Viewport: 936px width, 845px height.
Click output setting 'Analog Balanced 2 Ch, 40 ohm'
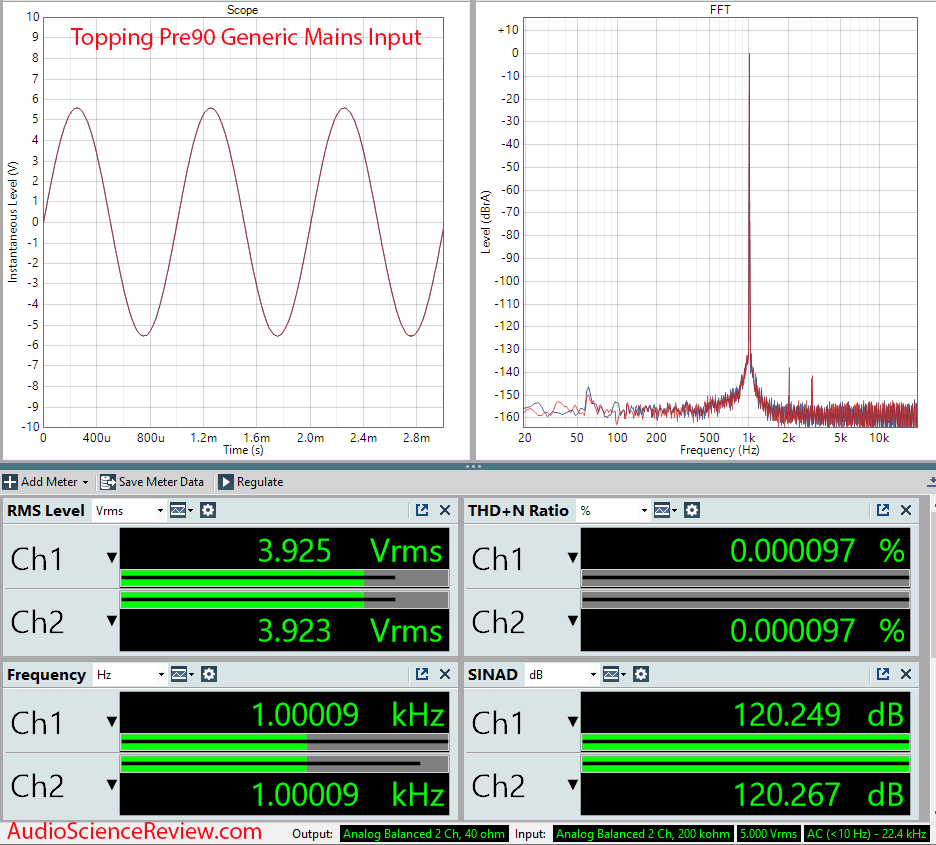click(424, 834)
